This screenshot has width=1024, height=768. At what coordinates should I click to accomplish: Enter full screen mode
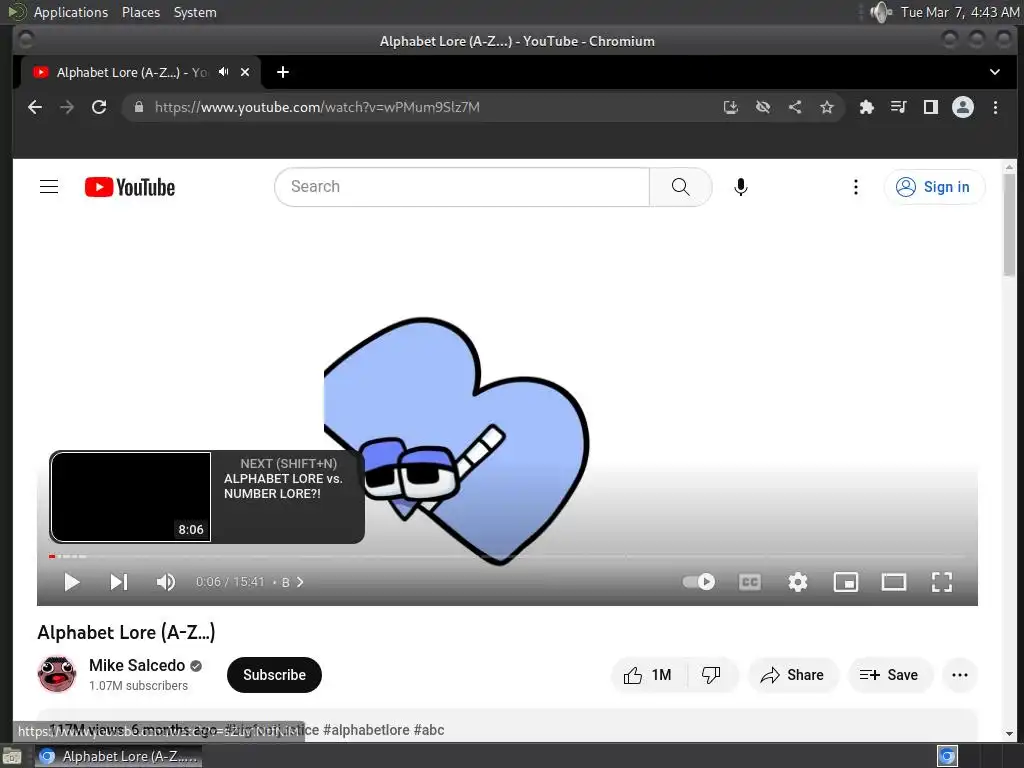point(942,582)
